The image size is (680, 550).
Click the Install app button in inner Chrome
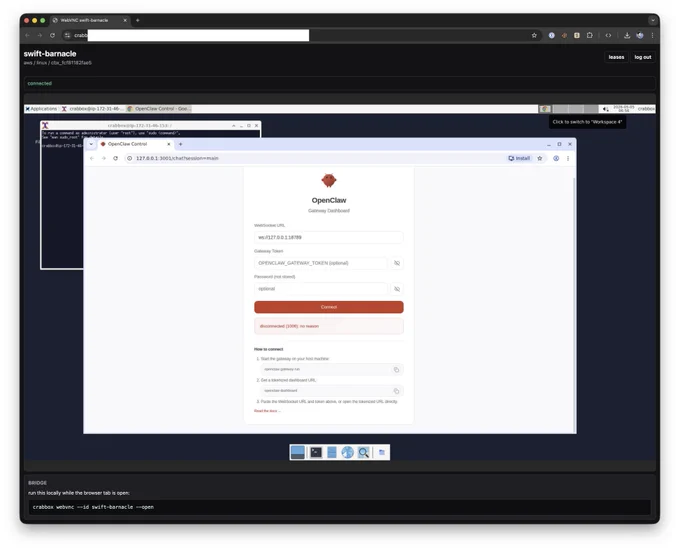[519, 158]
